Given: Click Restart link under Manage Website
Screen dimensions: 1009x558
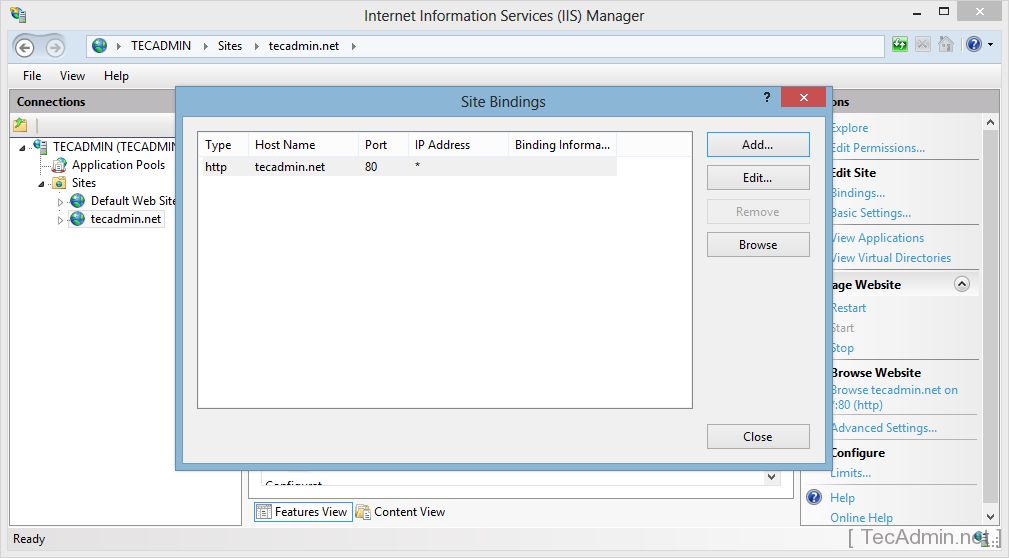Looking at the screenshot, I should (848, 308).
